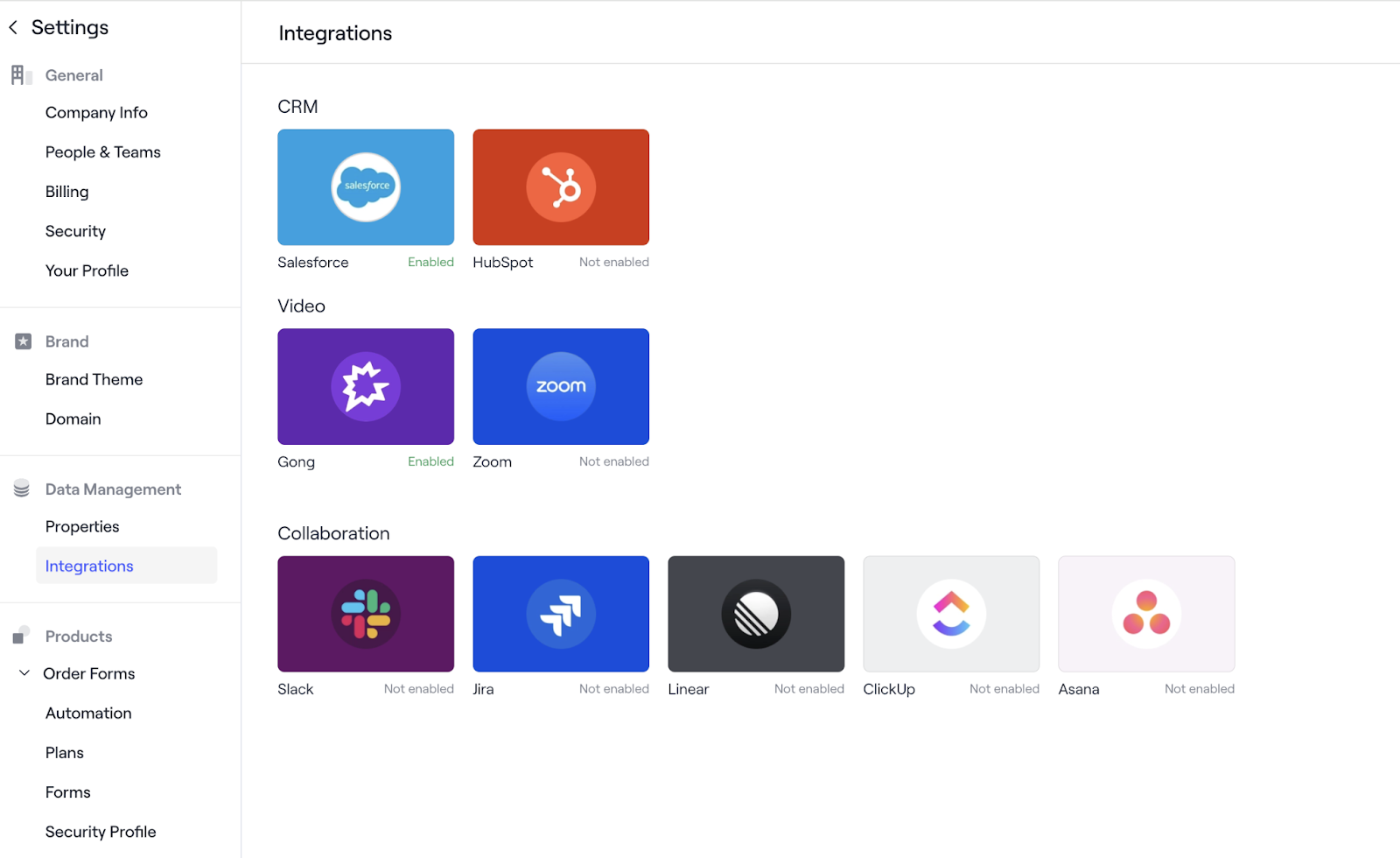The width and height of the screenshot is (1400, 858).
Task: Open Billing settings
Action: pos(66,191)
